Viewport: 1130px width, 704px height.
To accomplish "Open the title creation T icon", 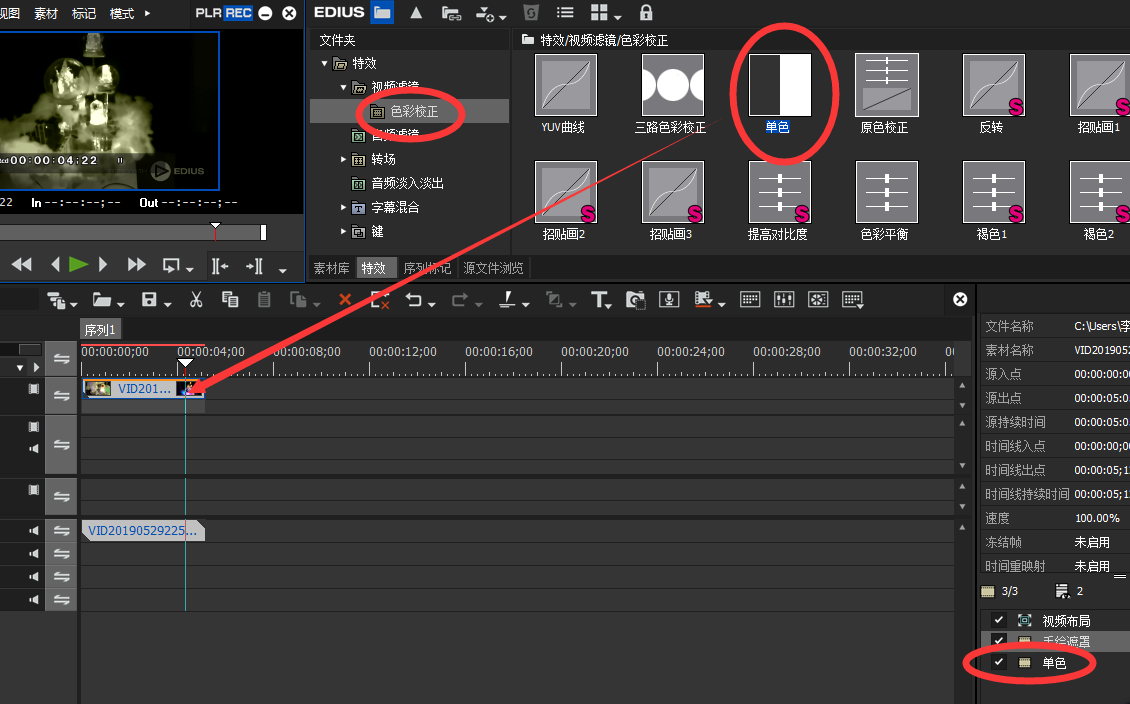I will [x=600, y=299].
